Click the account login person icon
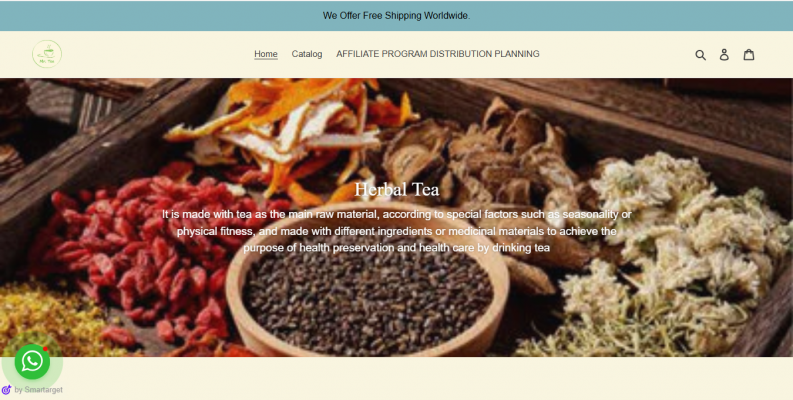 coord(724,55)
